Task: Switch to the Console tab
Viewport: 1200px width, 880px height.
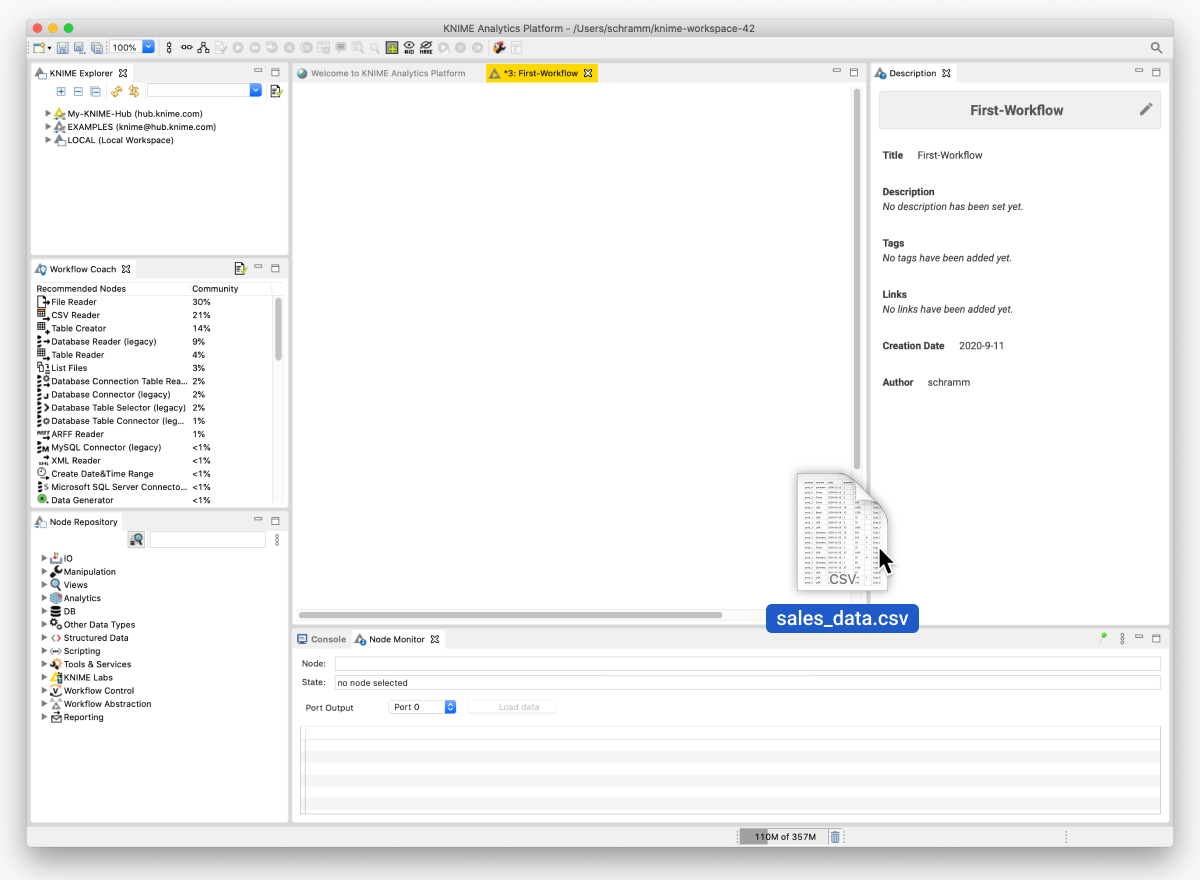Action: (321, 639)
